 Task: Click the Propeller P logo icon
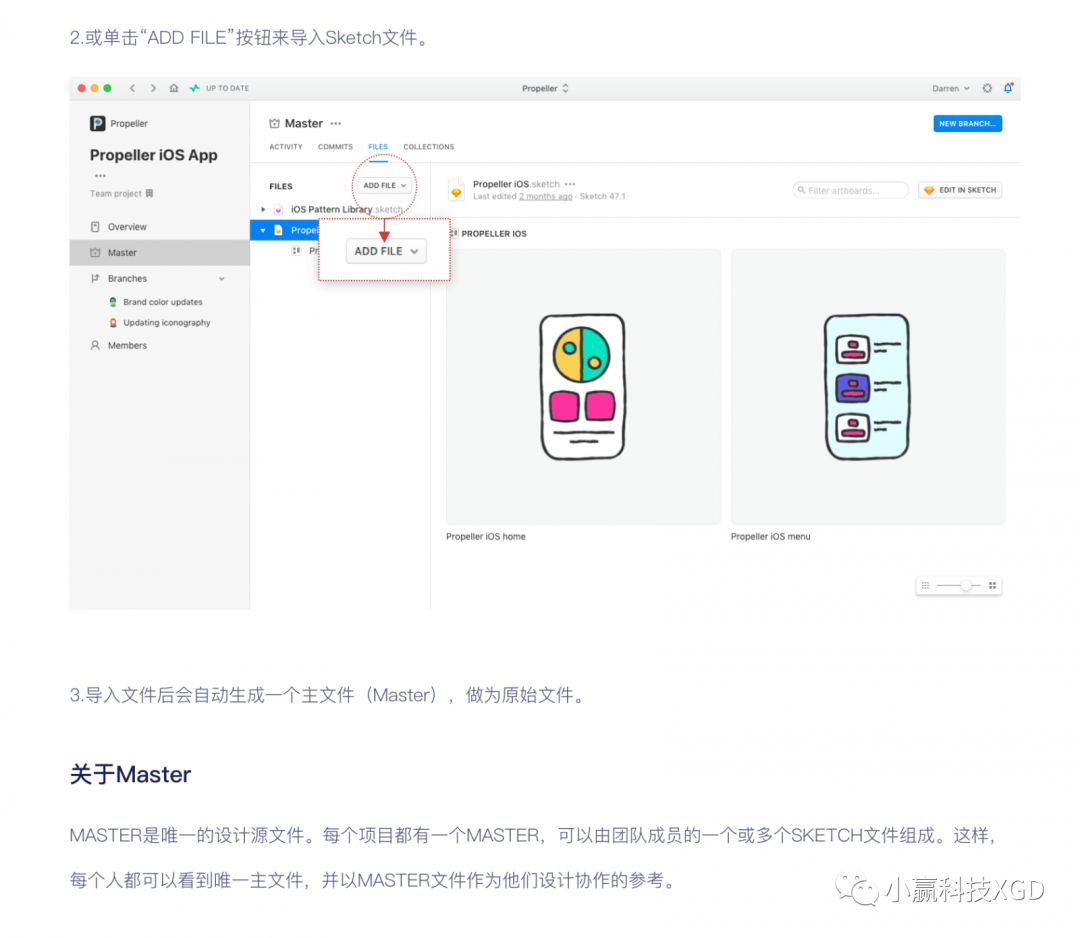pos(97,123)
